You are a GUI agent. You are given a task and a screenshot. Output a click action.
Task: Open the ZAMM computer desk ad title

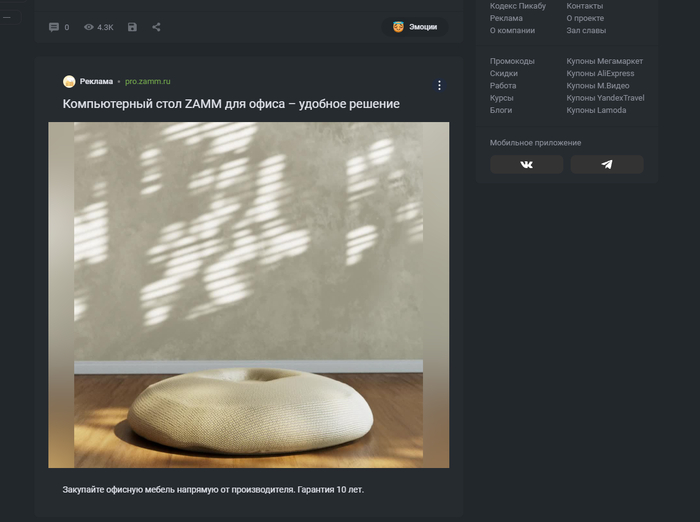(231, 104)
